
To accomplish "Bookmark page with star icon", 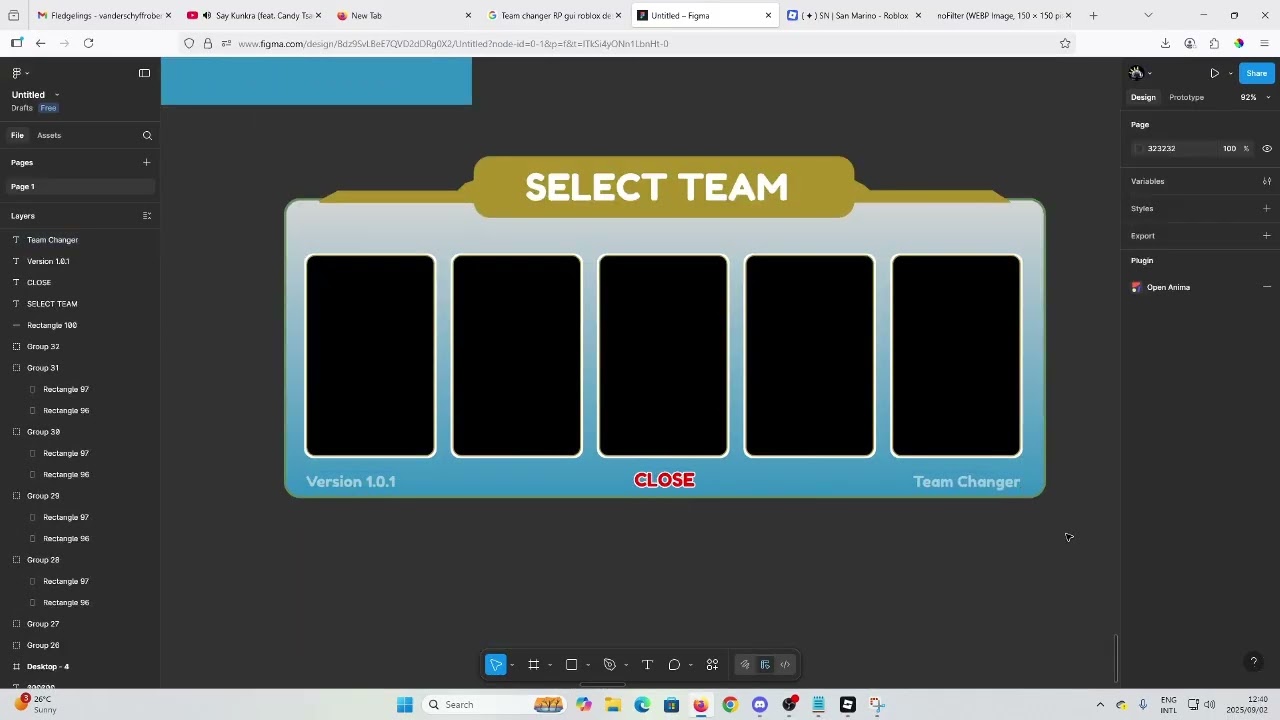I will click(x=1065, y=43).
